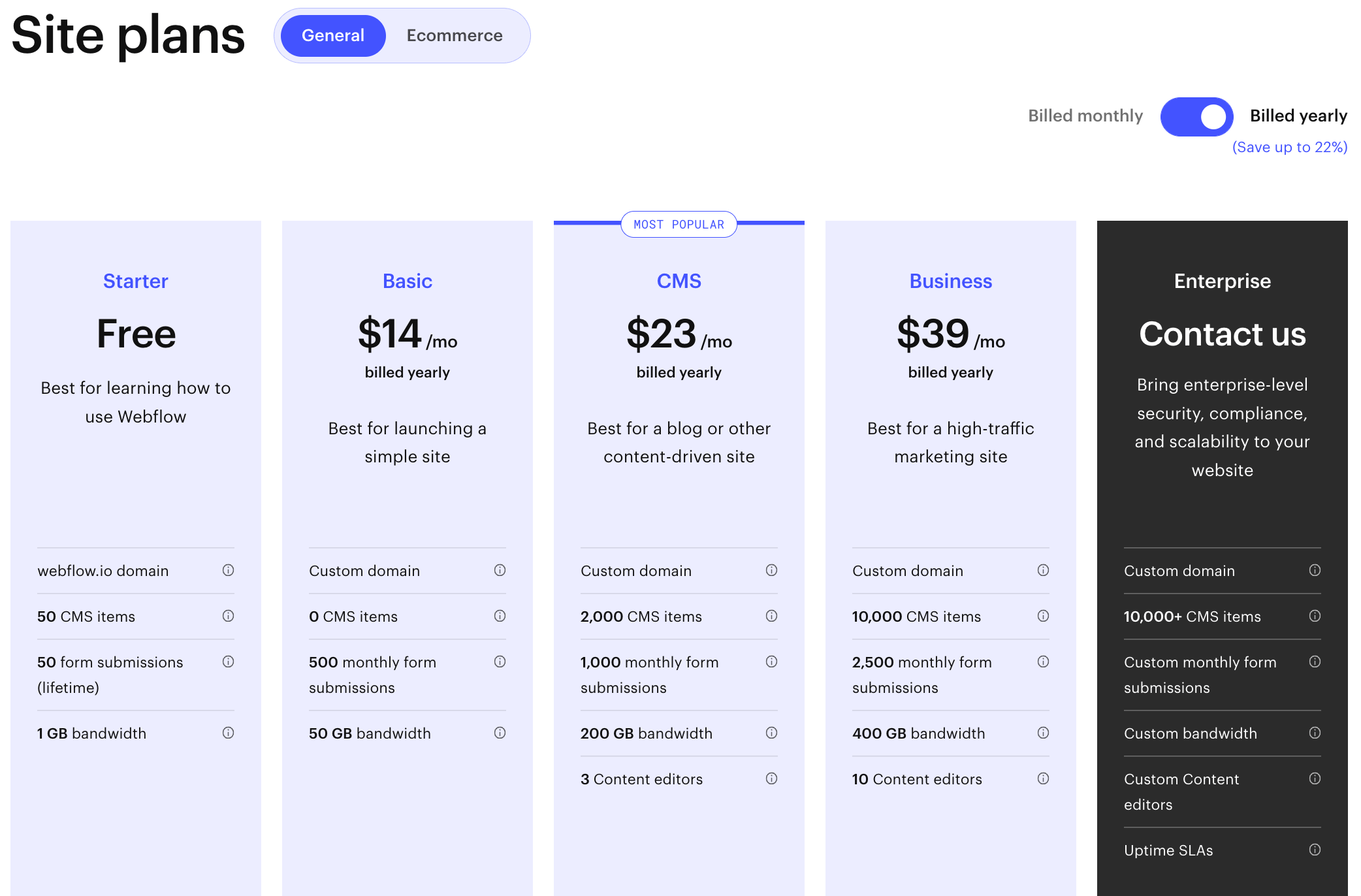Switch to the General plans tab
The height and width of the screenshot is (896, 1361).
[x=333, y=35]
